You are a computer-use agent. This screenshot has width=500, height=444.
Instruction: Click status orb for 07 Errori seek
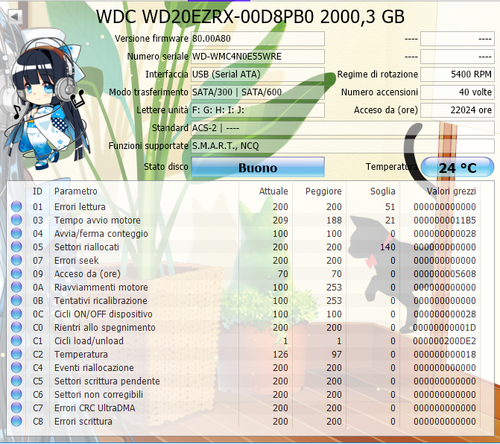coord(16,260)
